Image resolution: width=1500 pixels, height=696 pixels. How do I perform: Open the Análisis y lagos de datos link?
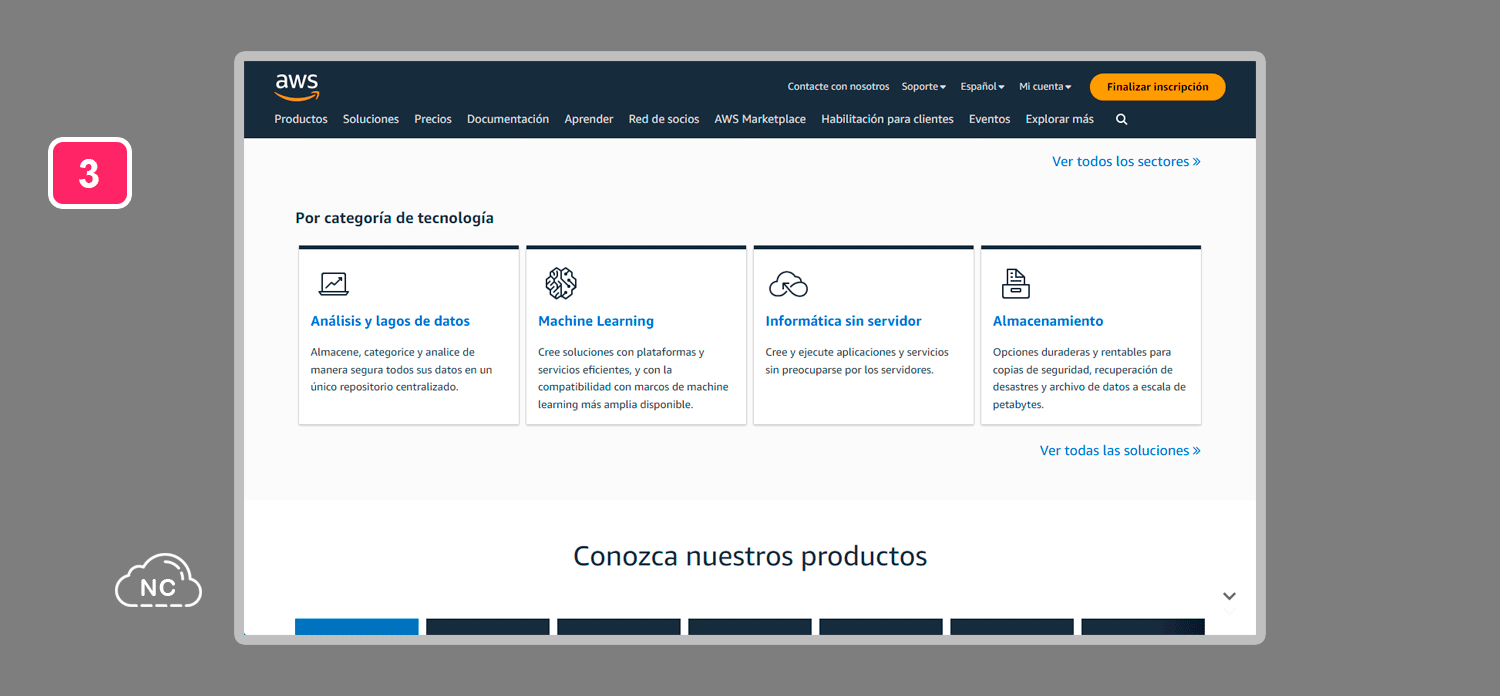390,321
